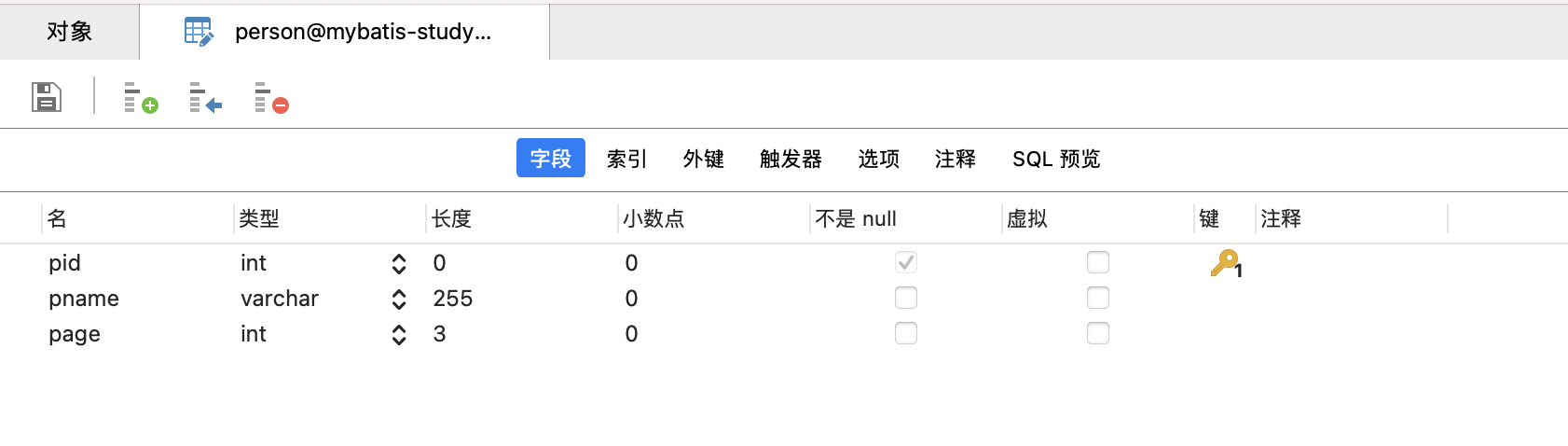Switch to the 外键 tab

tap(703, 159)
